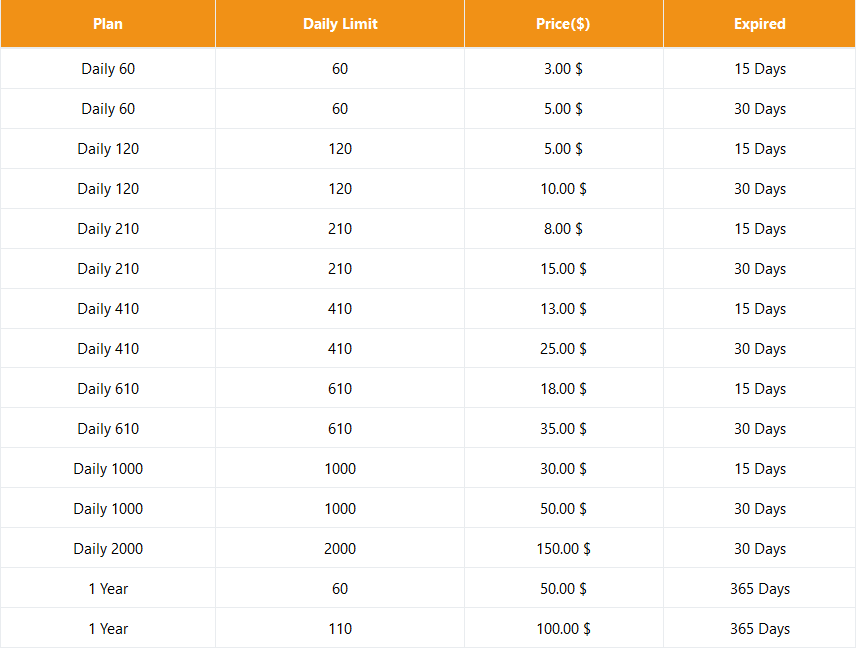The width and height of the screenshot is (856, 650).
Task: Click the 150.00 $ price cell
Action: click(563, 548)
